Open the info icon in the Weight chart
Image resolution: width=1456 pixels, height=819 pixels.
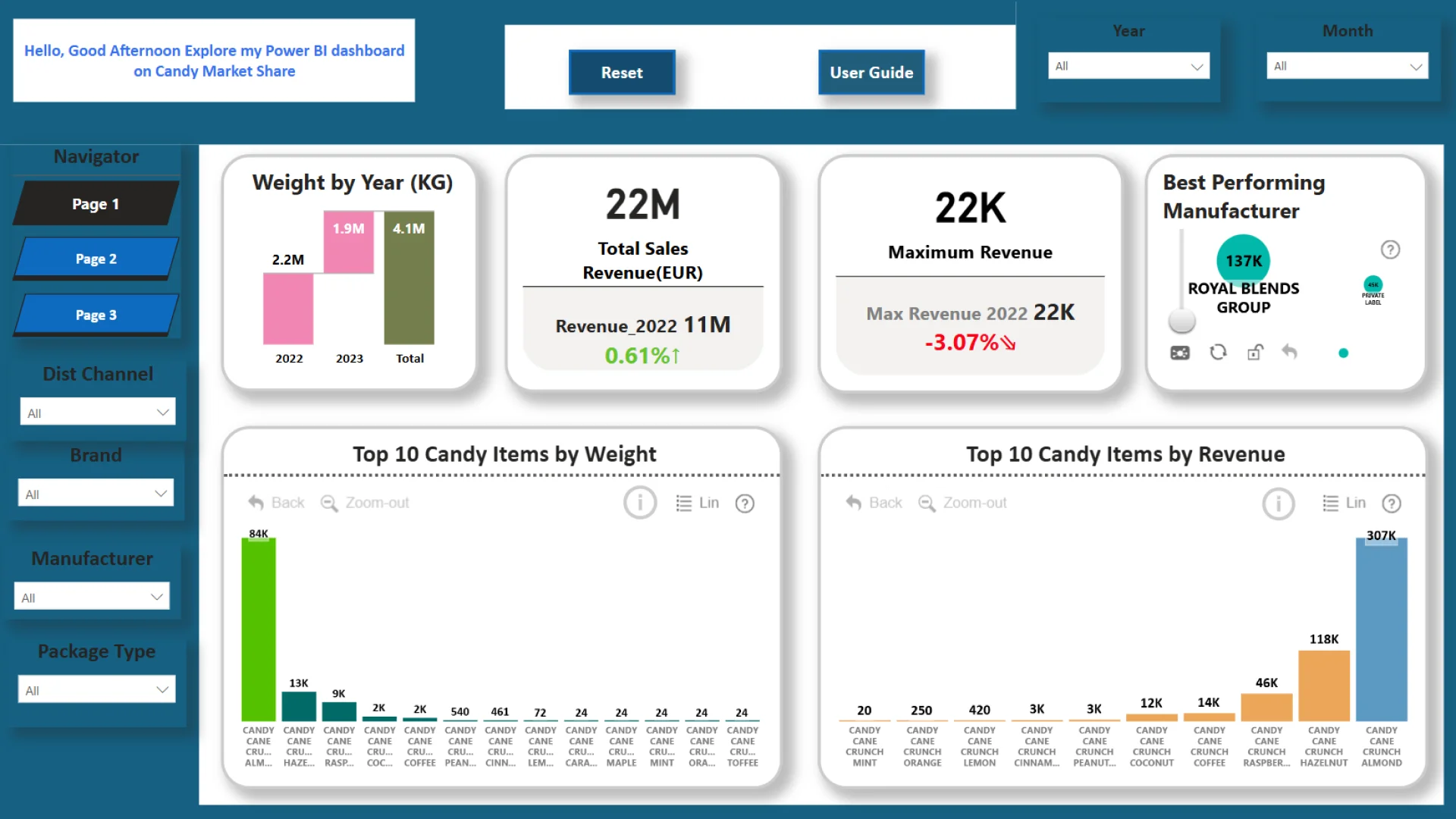[640, 503]
